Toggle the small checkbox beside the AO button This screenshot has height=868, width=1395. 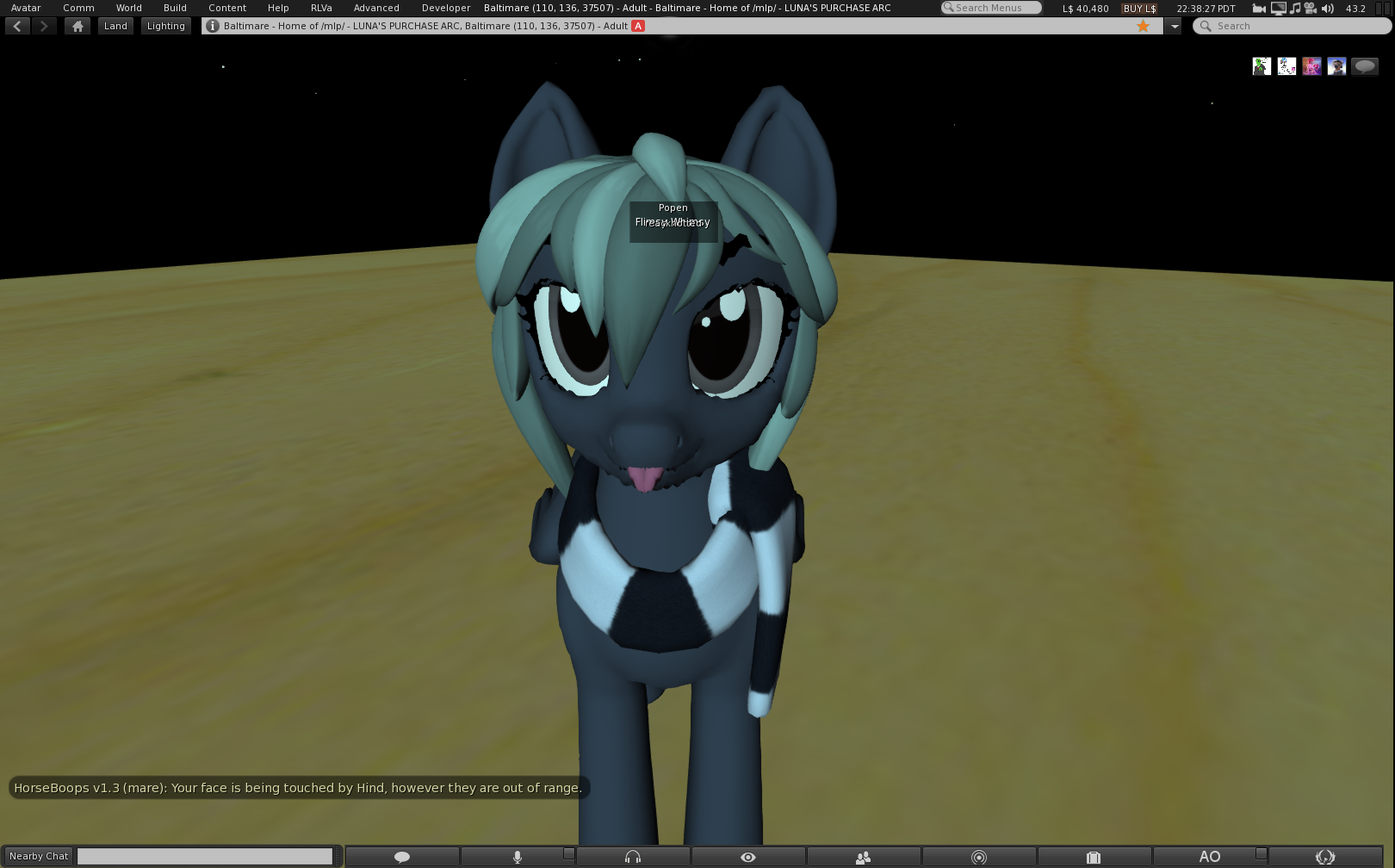click(1261, 853)
